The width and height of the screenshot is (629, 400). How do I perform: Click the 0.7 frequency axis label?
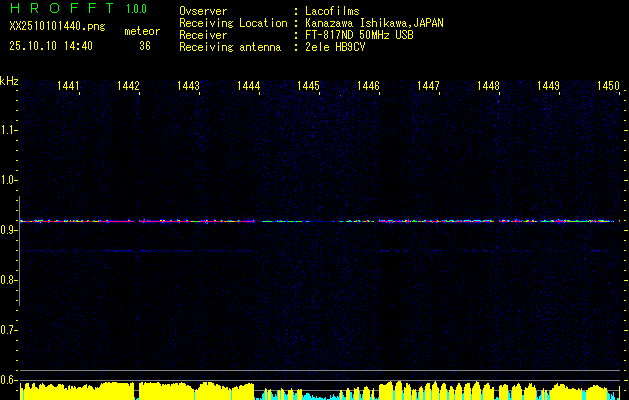coord(9,330)
